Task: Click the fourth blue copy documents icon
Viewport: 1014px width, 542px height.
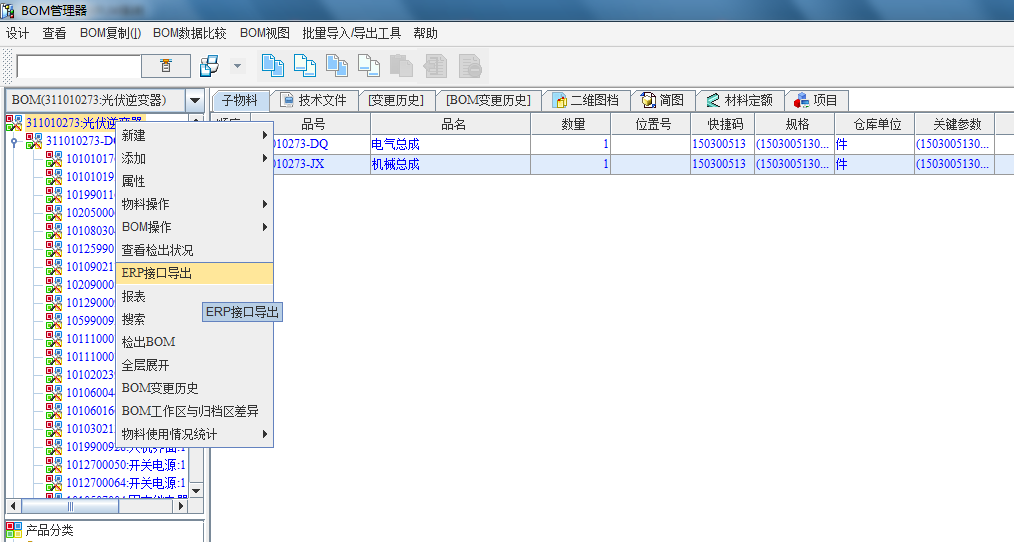Action: coord(369,66)
